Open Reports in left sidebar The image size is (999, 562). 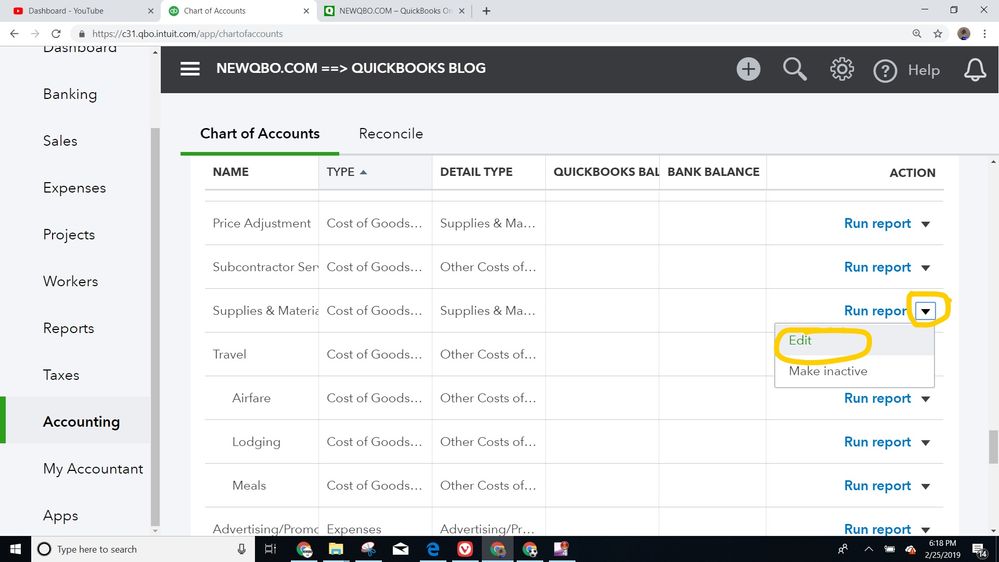coord(68,328)
